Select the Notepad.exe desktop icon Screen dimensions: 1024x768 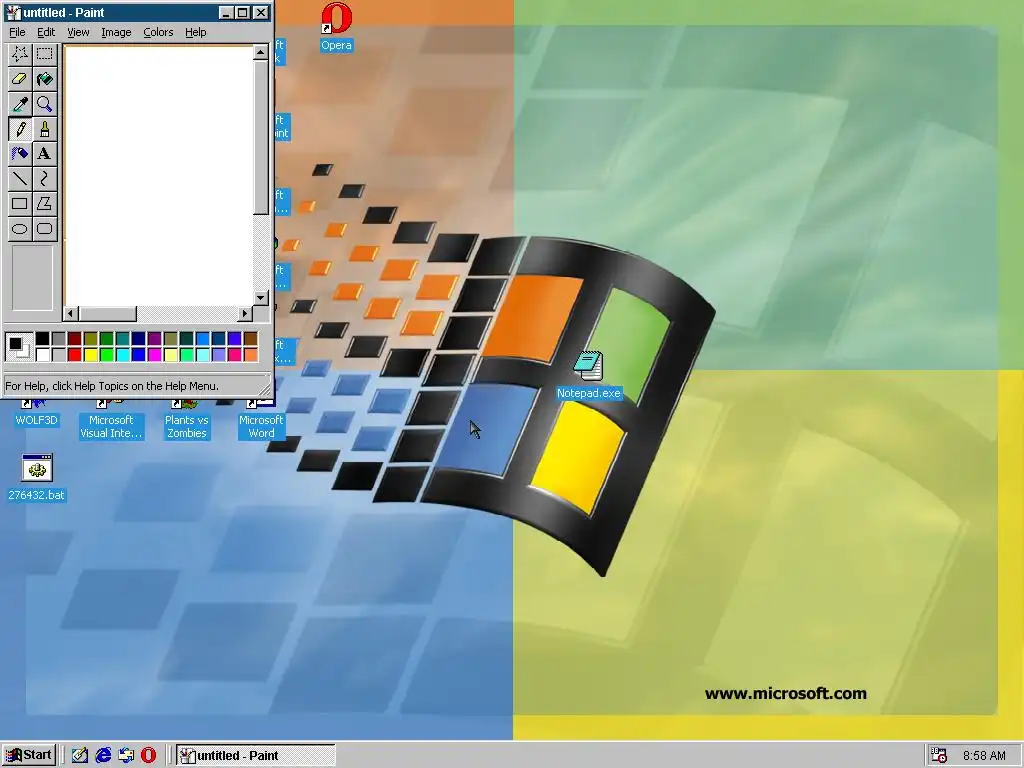[x=588, y=376]
